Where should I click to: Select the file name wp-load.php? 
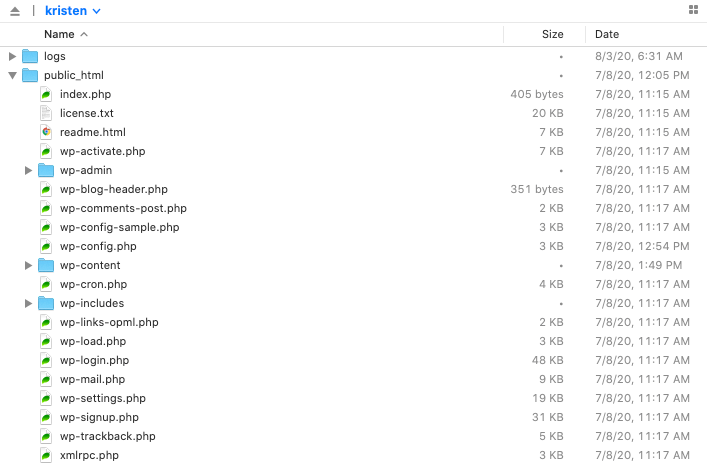(x=93, y=341)
